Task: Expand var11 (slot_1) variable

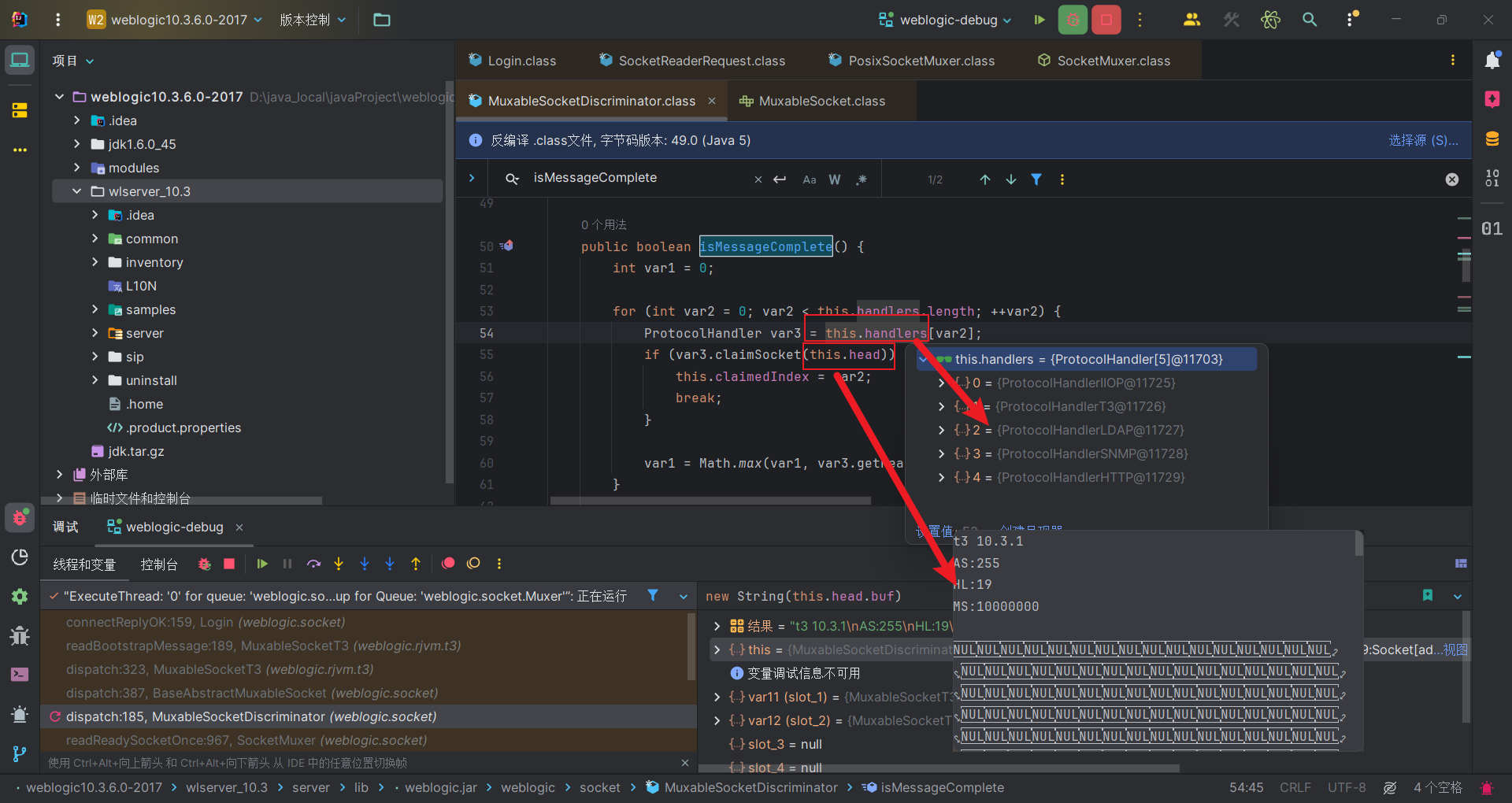Action: pos(717,697)
